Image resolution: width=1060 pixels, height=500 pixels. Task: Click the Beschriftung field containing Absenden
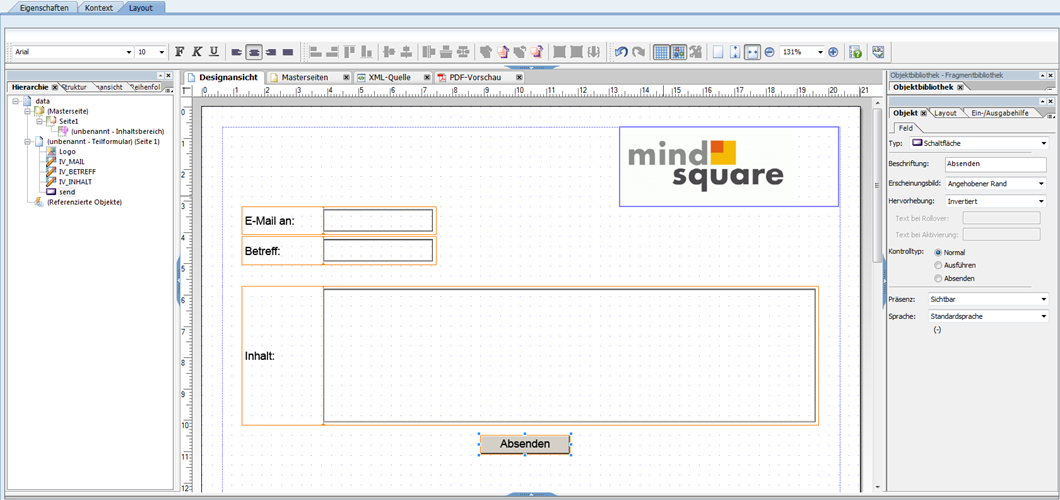pyautogui.click(x=995, y=164)
